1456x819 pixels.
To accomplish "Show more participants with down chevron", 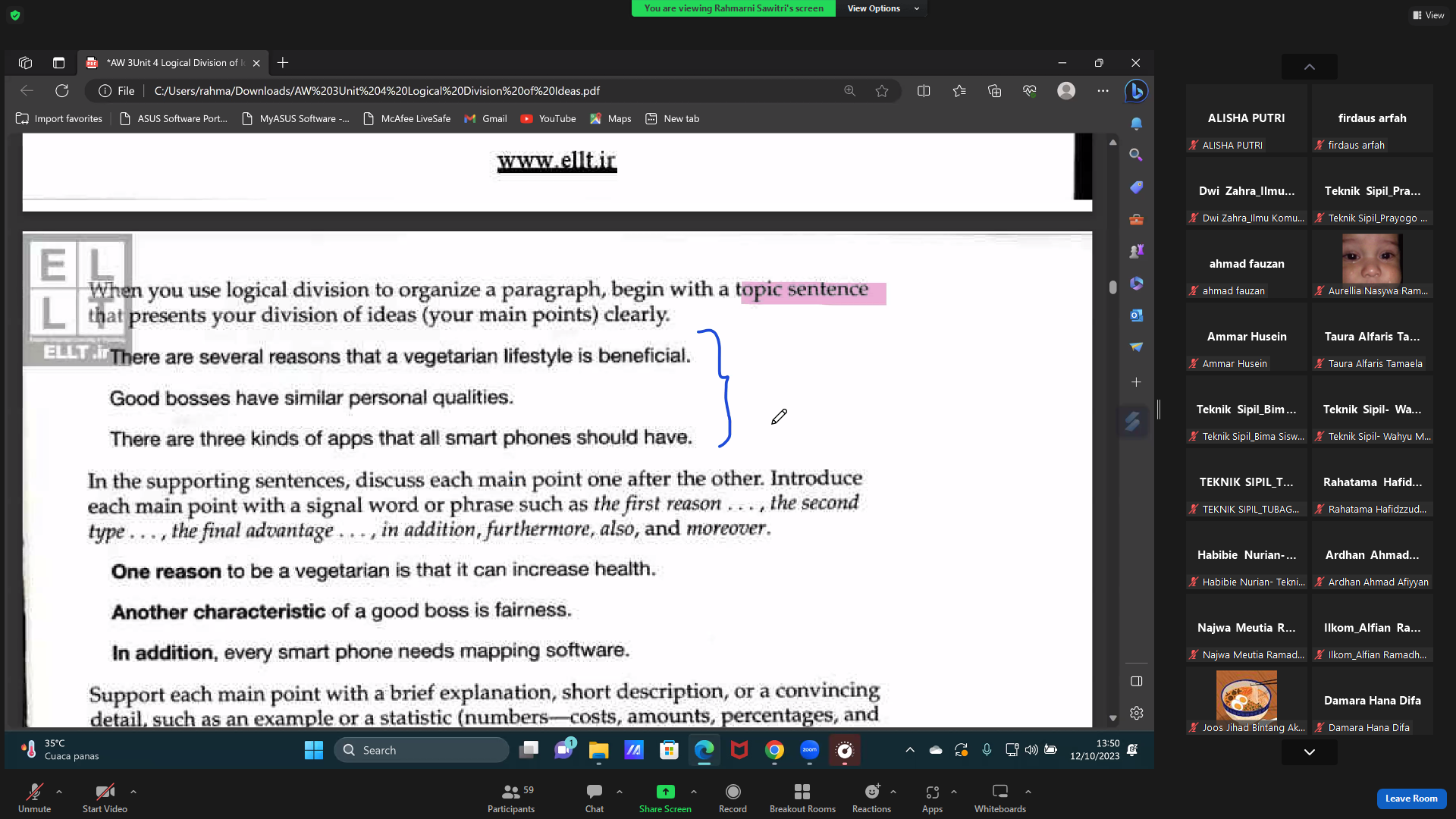I will pos(1310,752).
